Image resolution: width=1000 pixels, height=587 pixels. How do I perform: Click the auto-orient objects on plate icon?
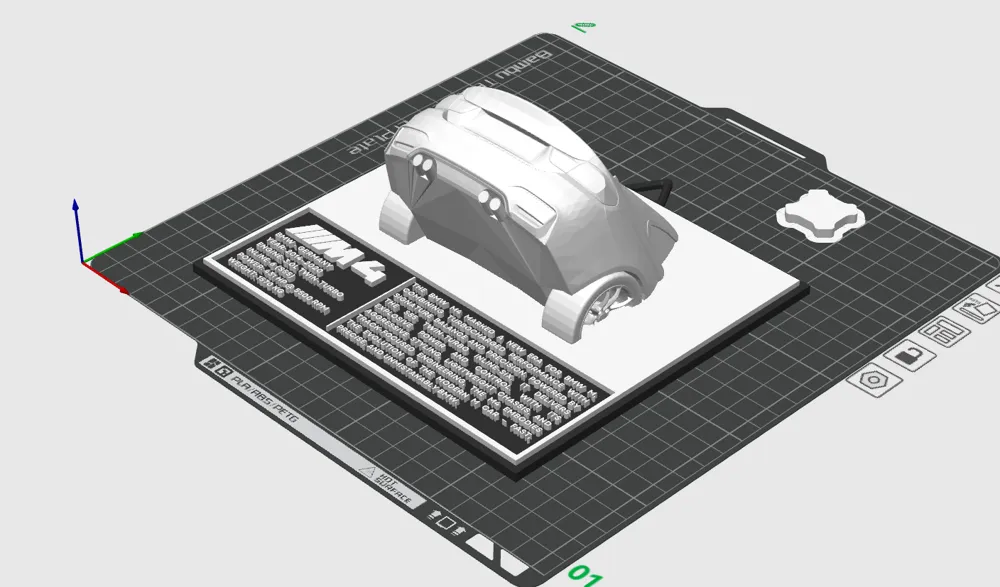point(977,309)
